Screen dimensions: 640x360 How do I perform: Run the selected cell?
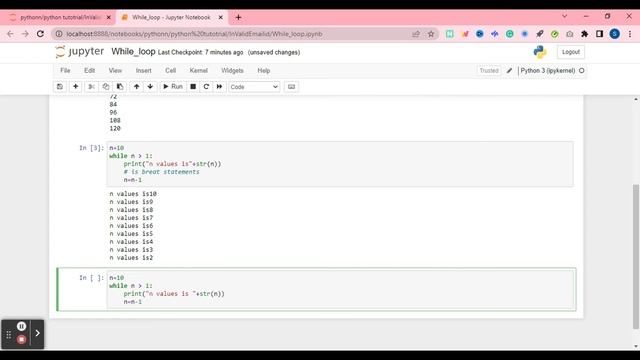173,87
